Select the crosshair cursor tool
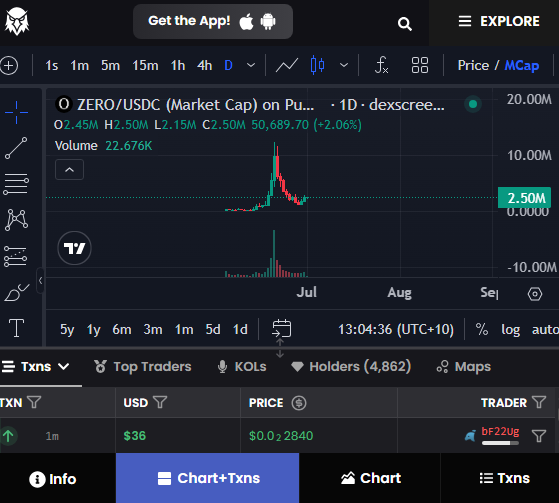Screen dimensions: 559x503 (16, 112)
